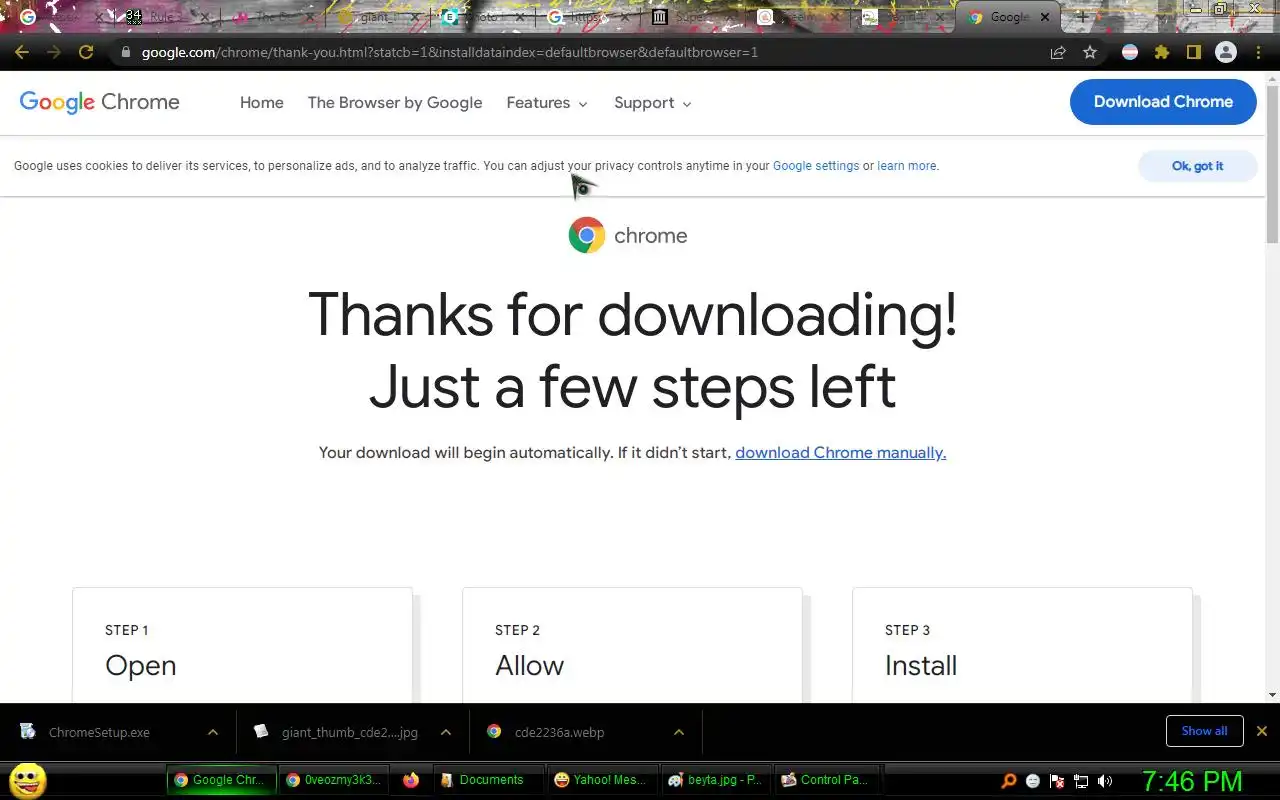Click the padlock site info icon

[125, 52]
